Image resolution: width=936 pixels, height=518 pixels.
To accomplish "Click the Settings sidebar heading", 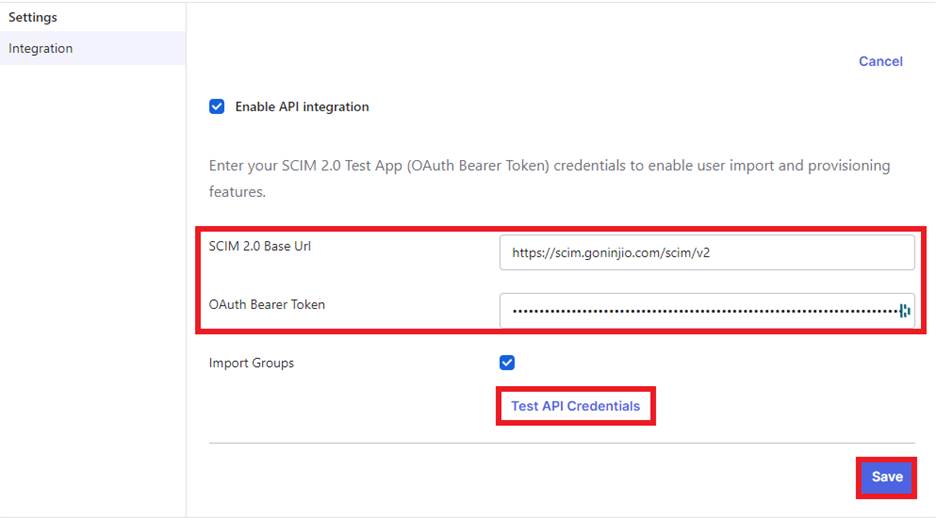I will 33,17.
